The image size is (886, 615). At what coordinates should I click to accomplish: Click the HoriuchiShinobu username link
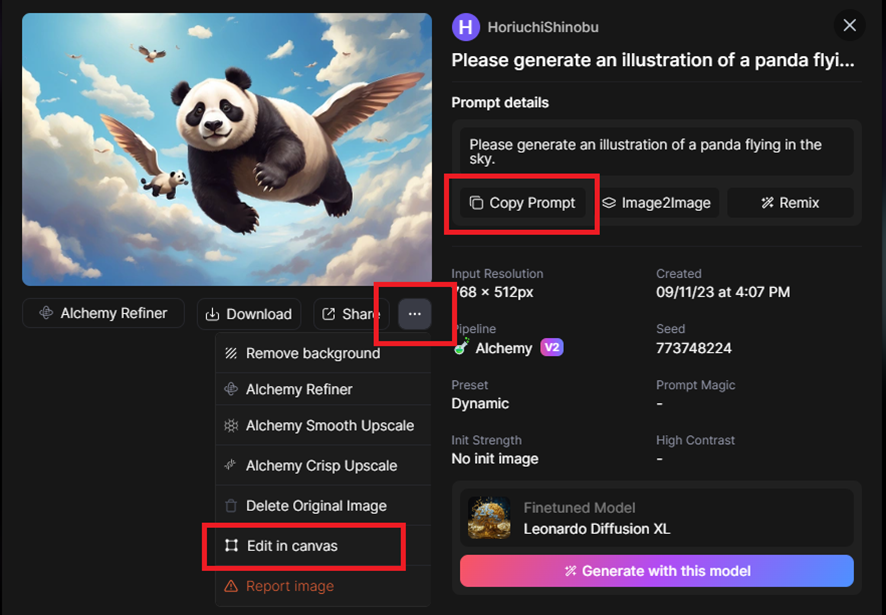pyautogui.click(x=543, y=27)
